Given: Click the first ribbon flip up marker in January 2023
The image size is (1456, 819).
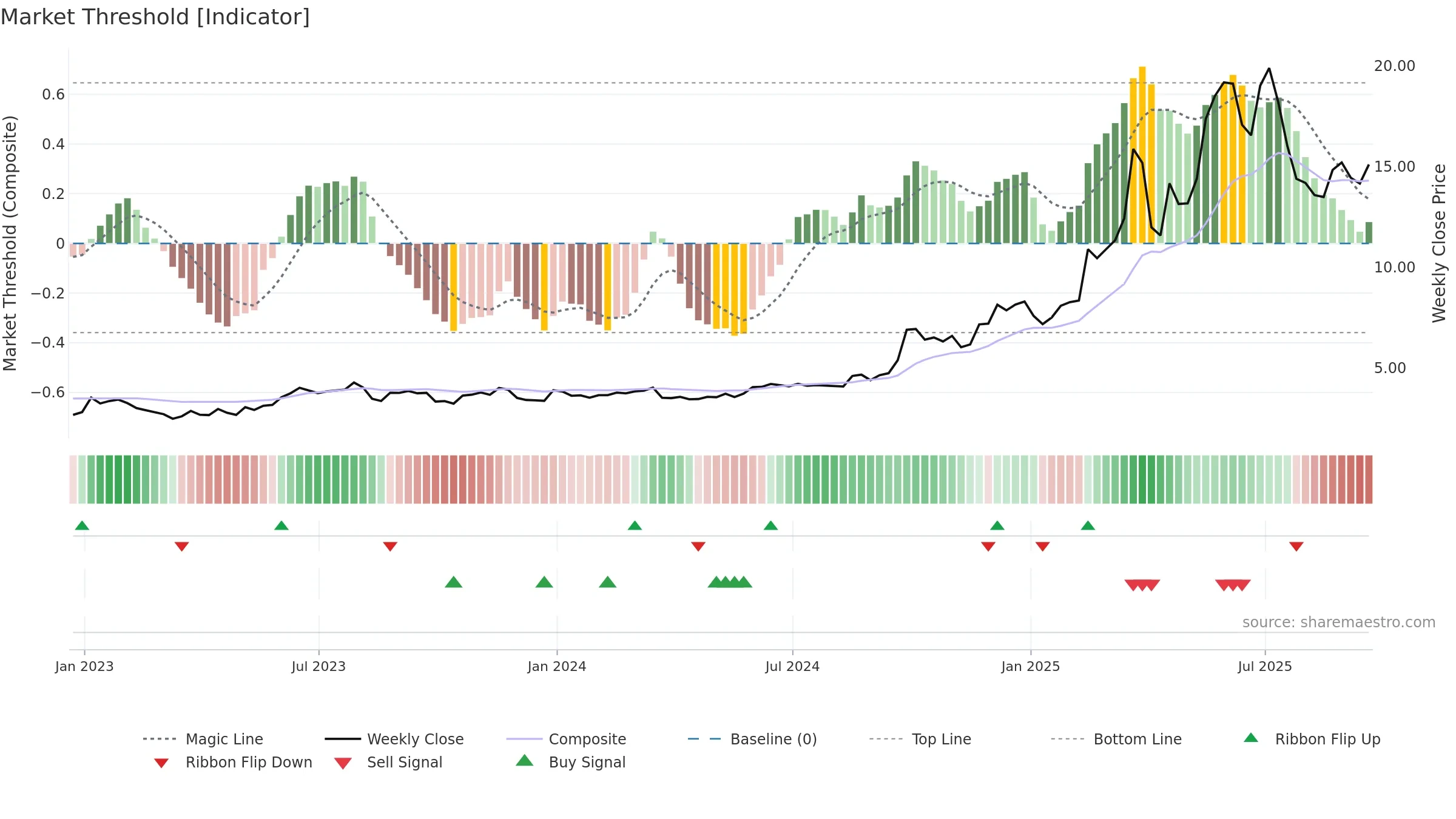Looking at the screenshot, I should (x=82, y=525).
